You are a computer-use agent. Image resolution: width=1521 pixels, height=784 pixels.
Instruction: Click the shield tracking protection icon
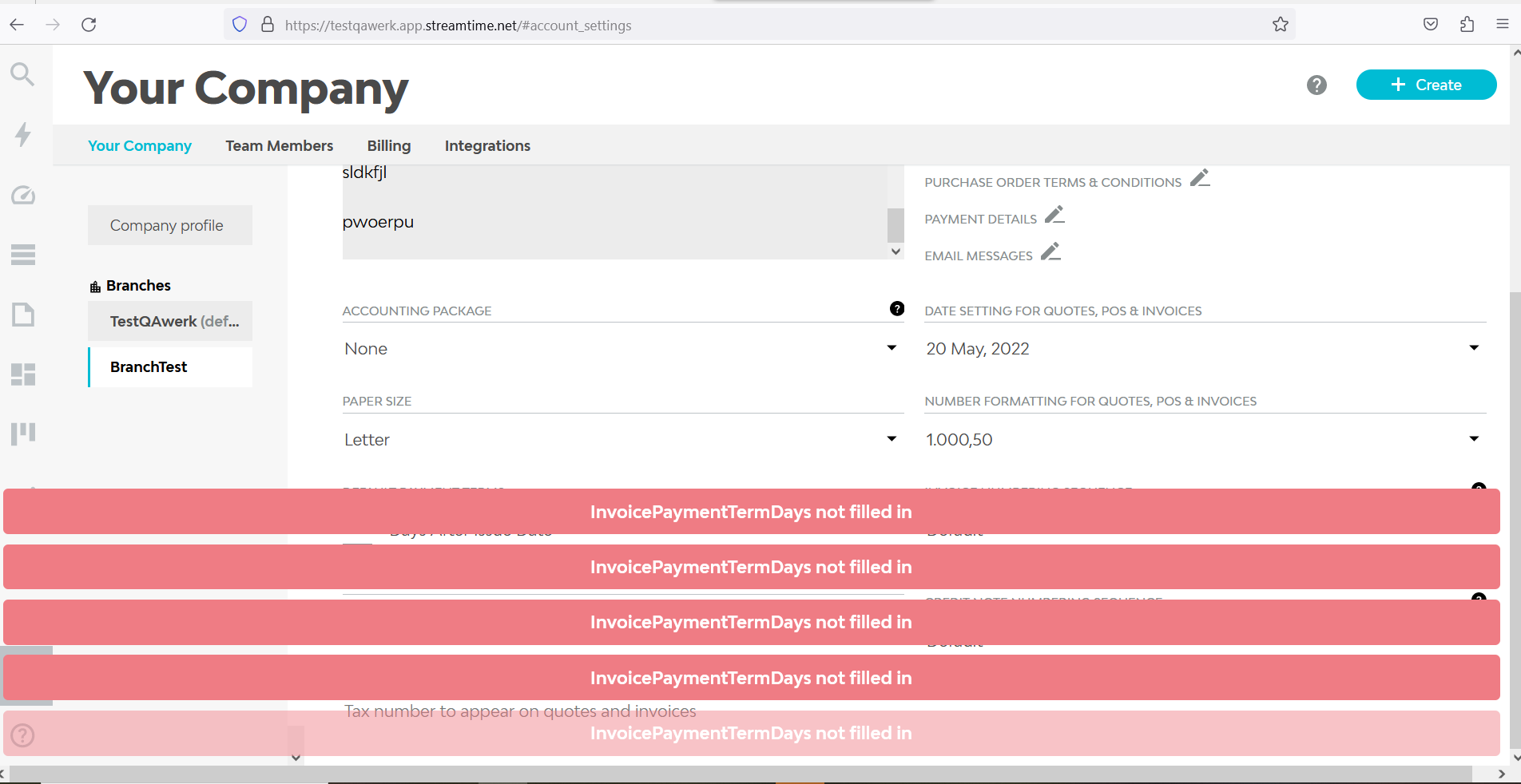[240, 25]
